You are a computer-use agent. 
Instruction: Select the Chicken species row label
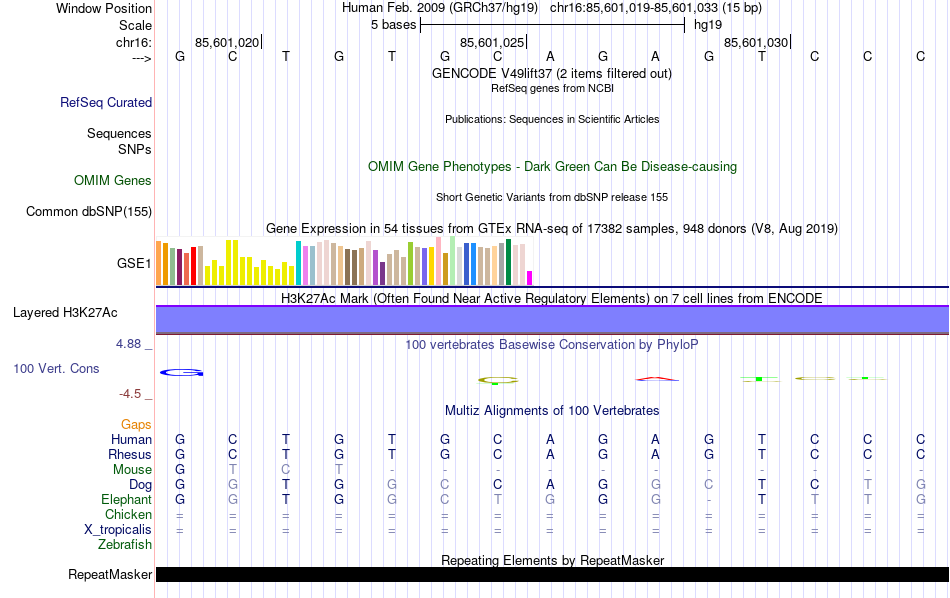coord(128,514)
